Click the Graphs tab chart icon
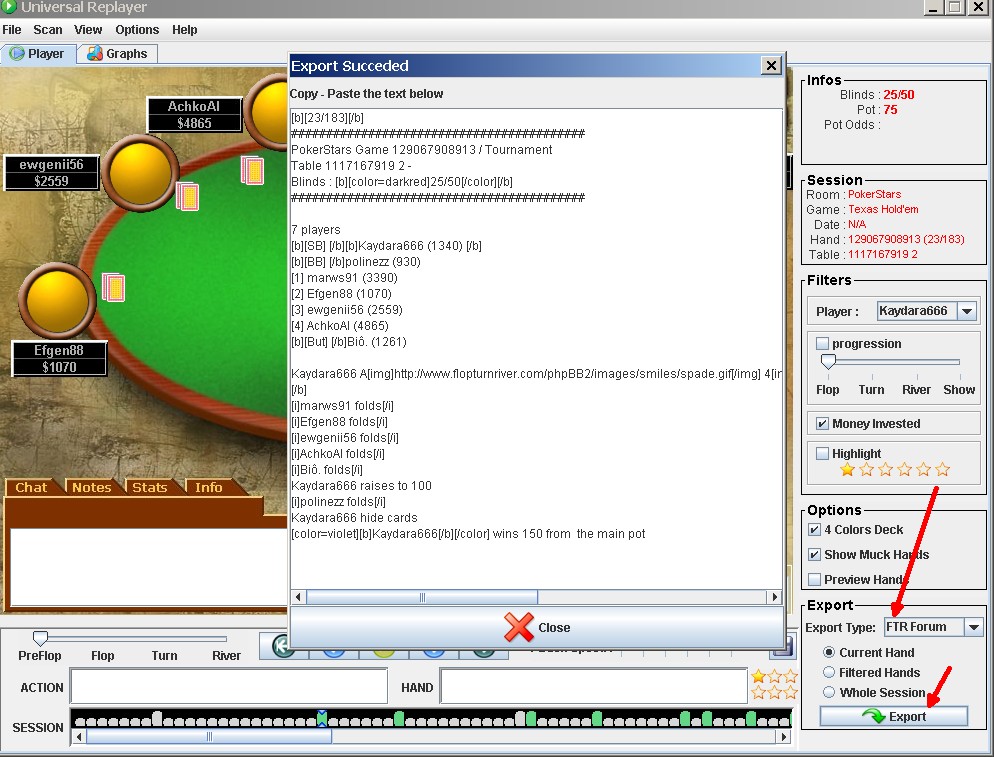 95,54
